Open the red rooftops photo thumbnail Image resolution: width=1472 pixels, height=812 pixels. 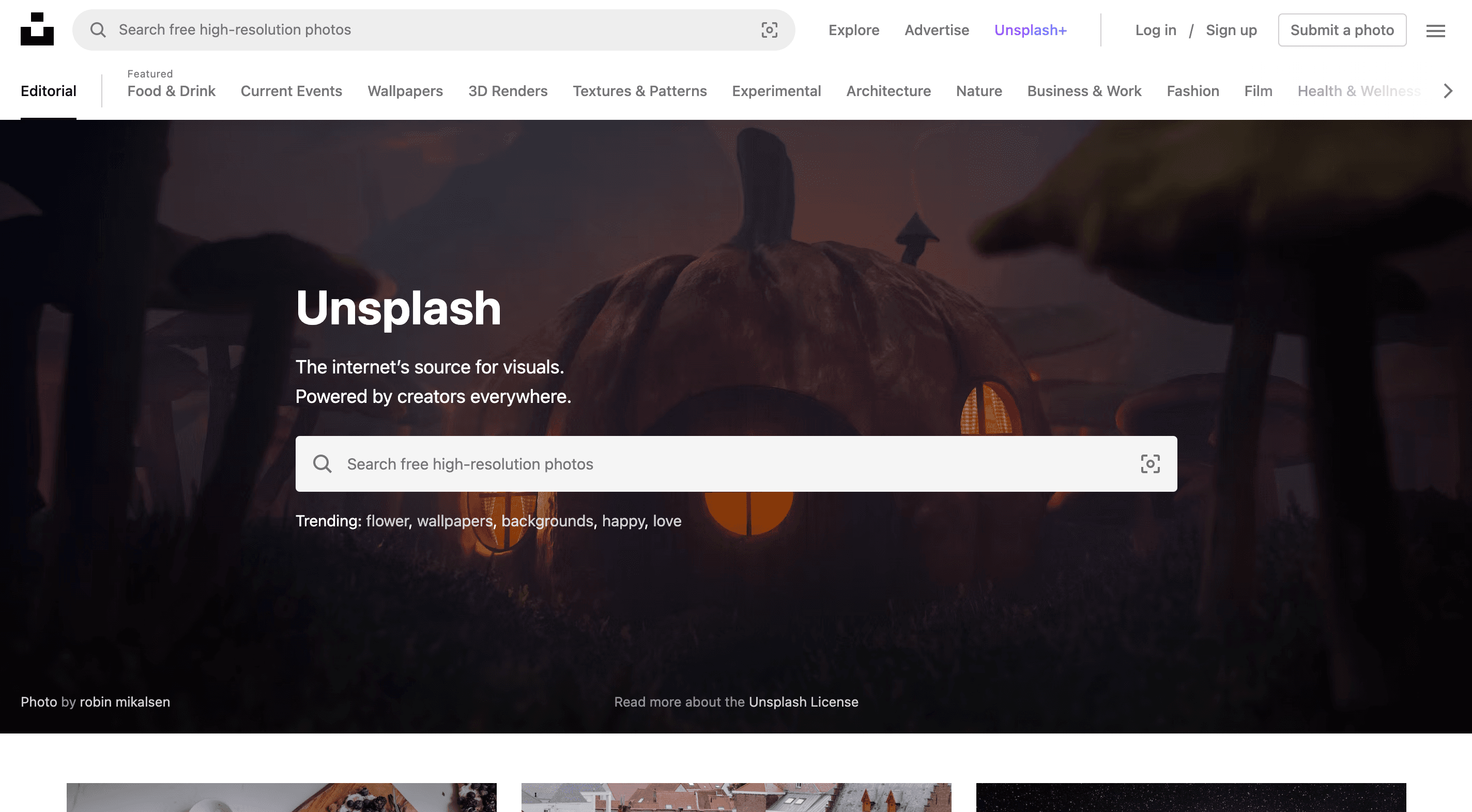(x=736, y=798)
